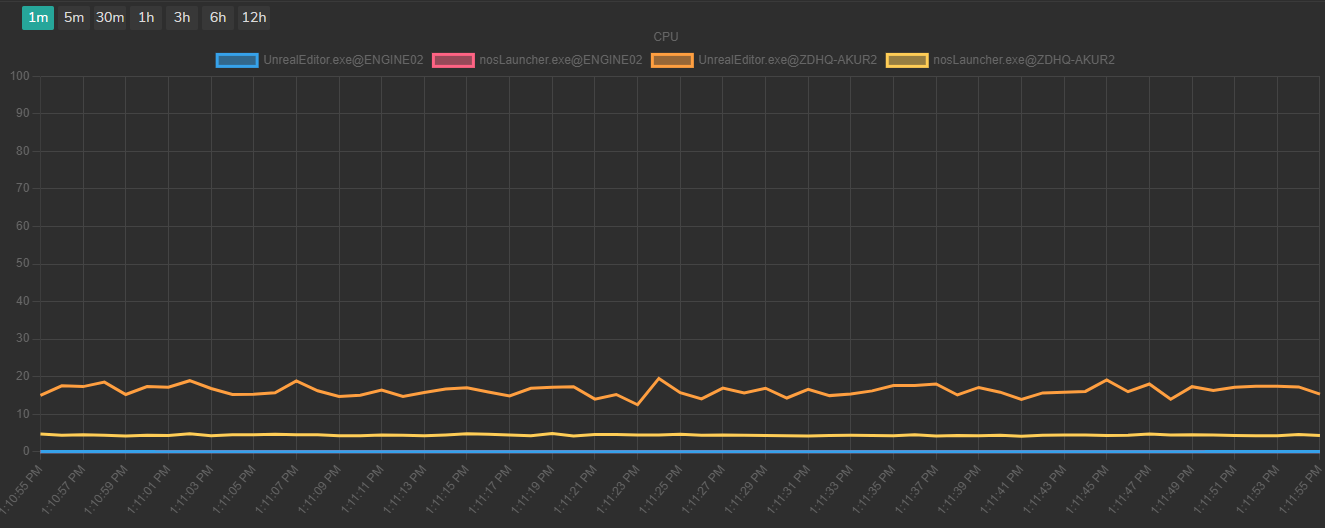
Task: Select the 12h time range
Action: point(254,17)
